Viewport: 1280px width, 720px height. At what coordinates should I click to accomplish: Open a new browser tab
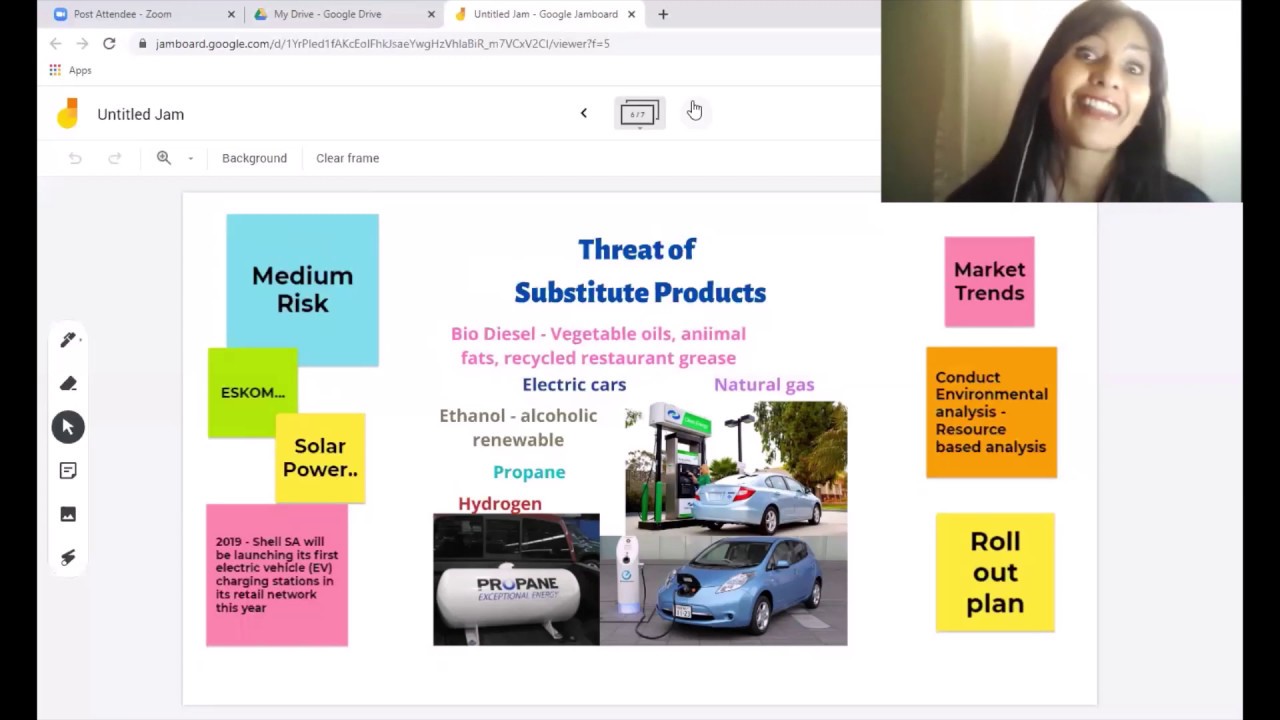[x=663, y=14]
